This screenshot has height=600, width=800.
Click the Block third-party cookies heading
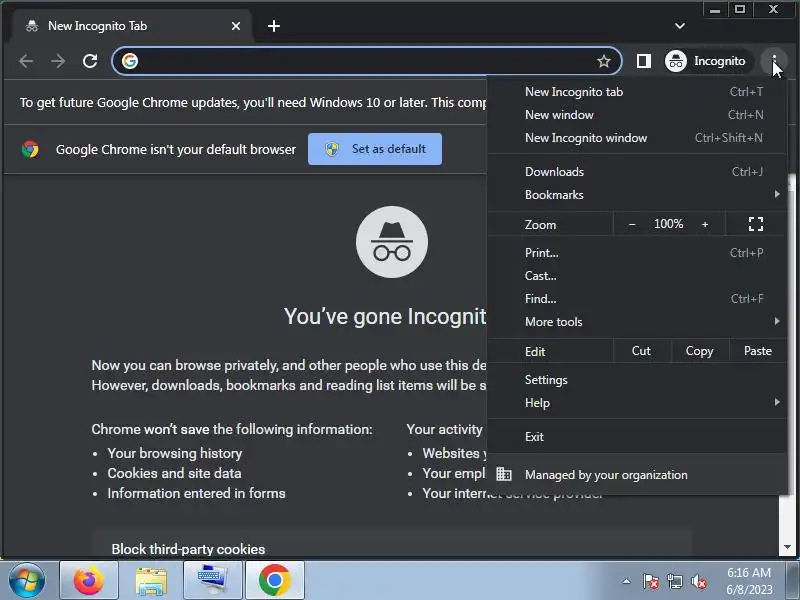click(x=188, y=549)
